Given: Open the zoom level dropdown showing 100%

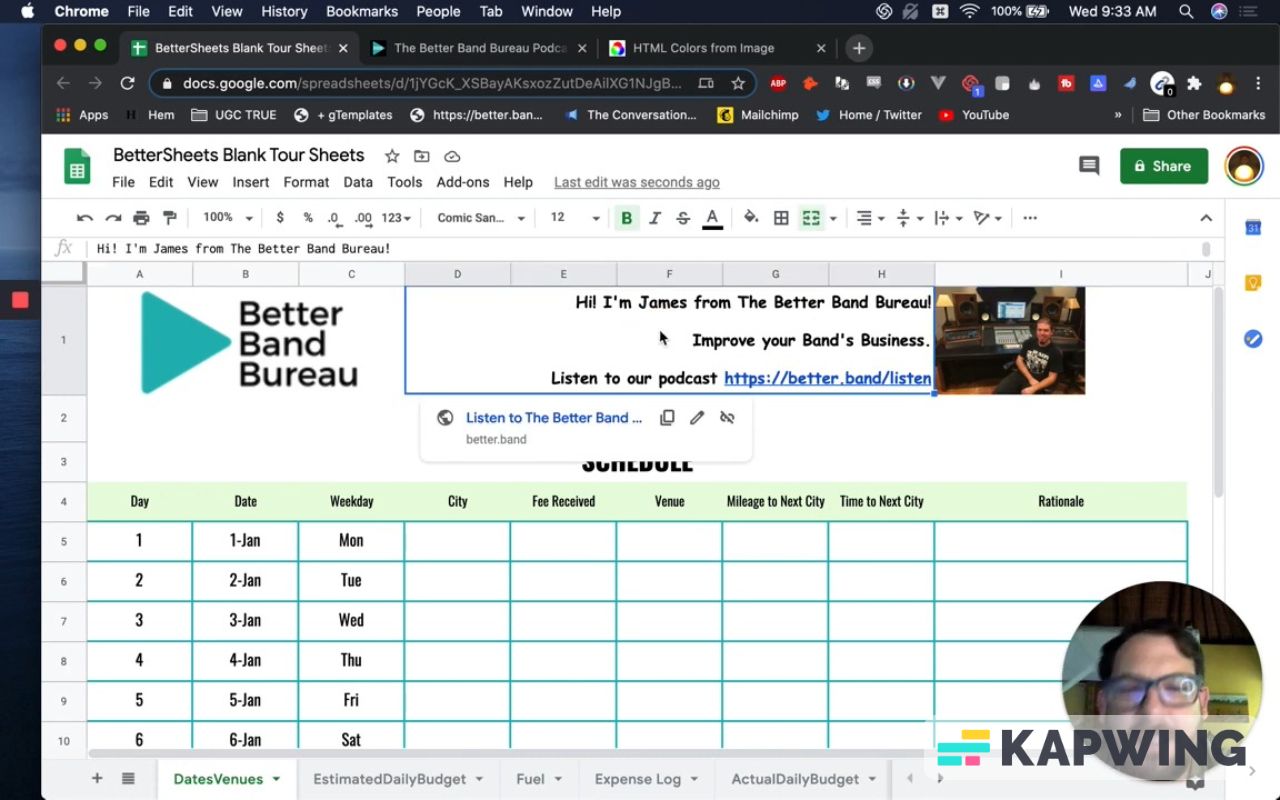Looking at the screenshot, I should tap(227, 218).
